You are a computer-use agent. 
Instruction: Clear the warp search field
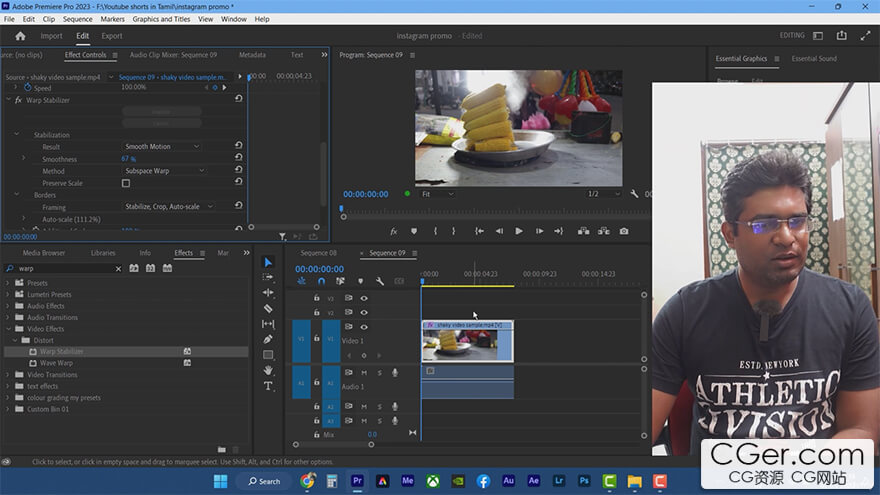coord(118,269)
